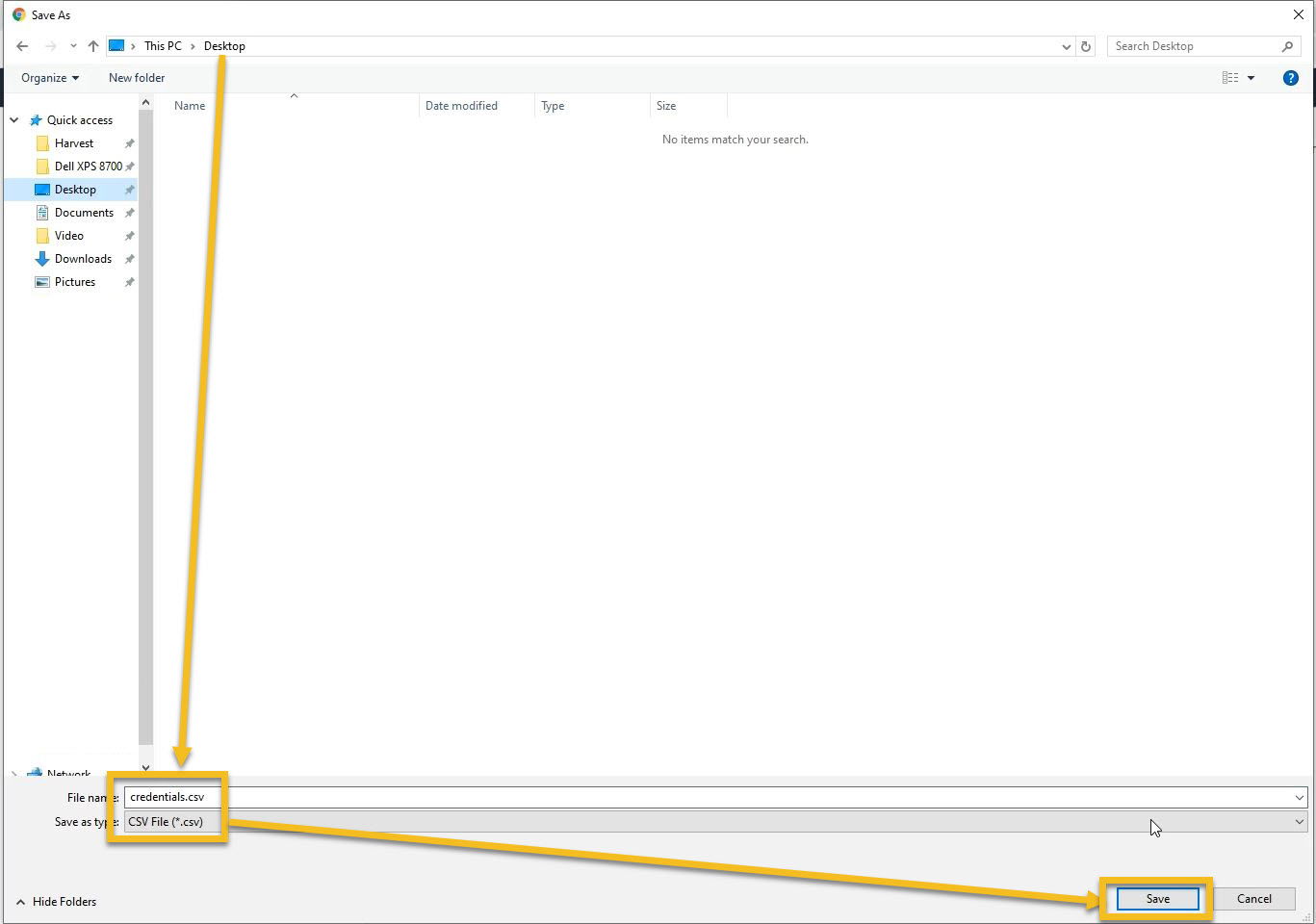Click the Chrome icon in the title bar

18,14
